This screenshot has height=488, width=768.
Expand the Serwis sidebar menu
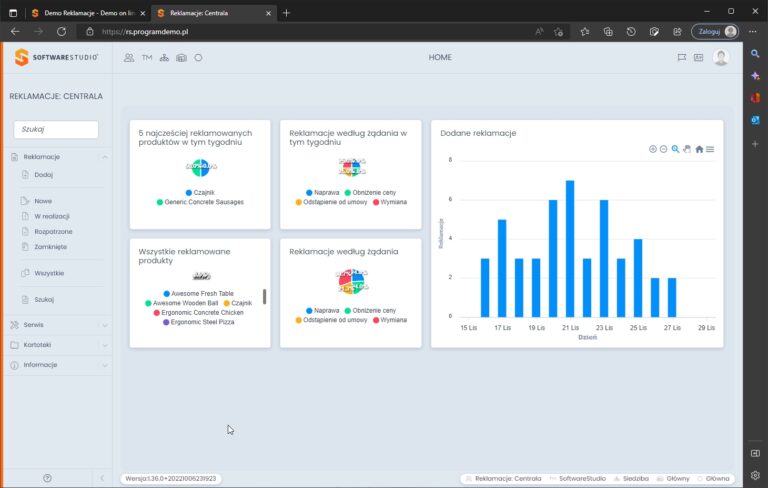[59, 325]
